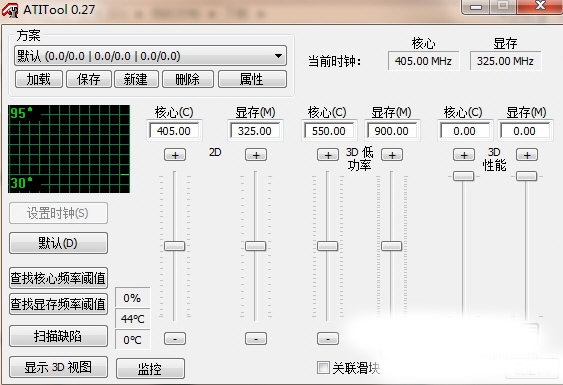Click the current core clock 405.00 MHz readout
Image resolution: width=563 pixels, height=385 pixels.
coord(423,61)
